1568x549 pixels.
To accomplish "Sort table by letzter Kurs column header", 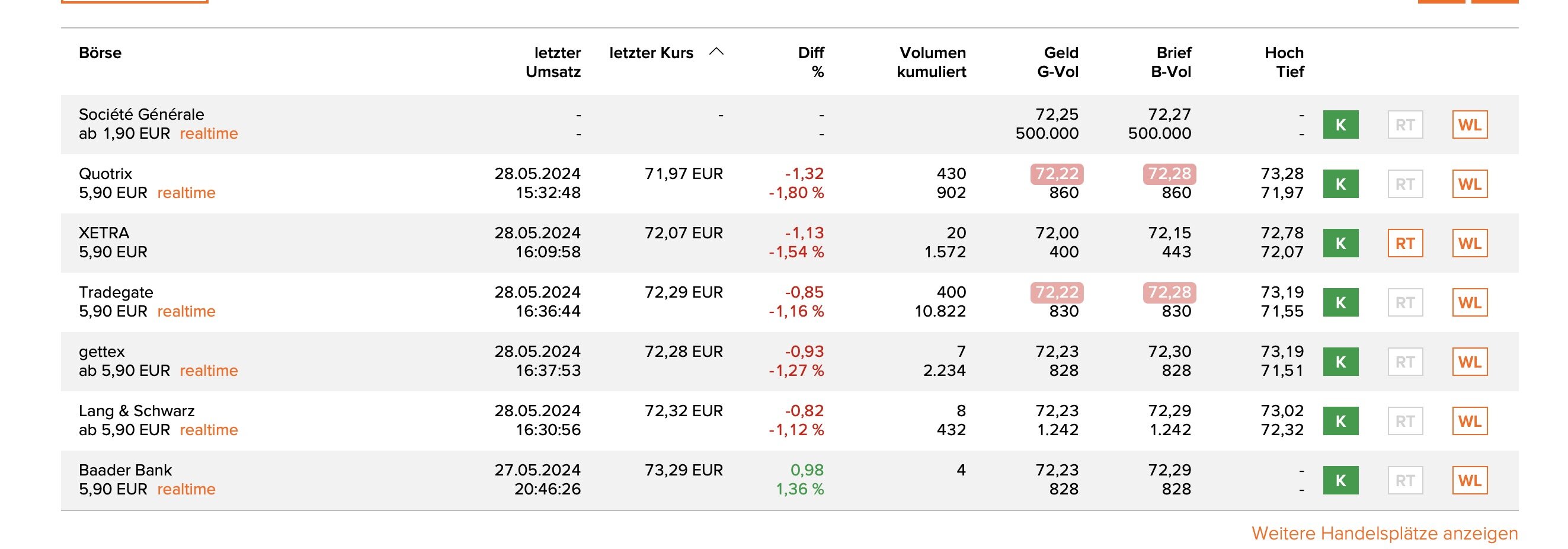I will (651, 53).
